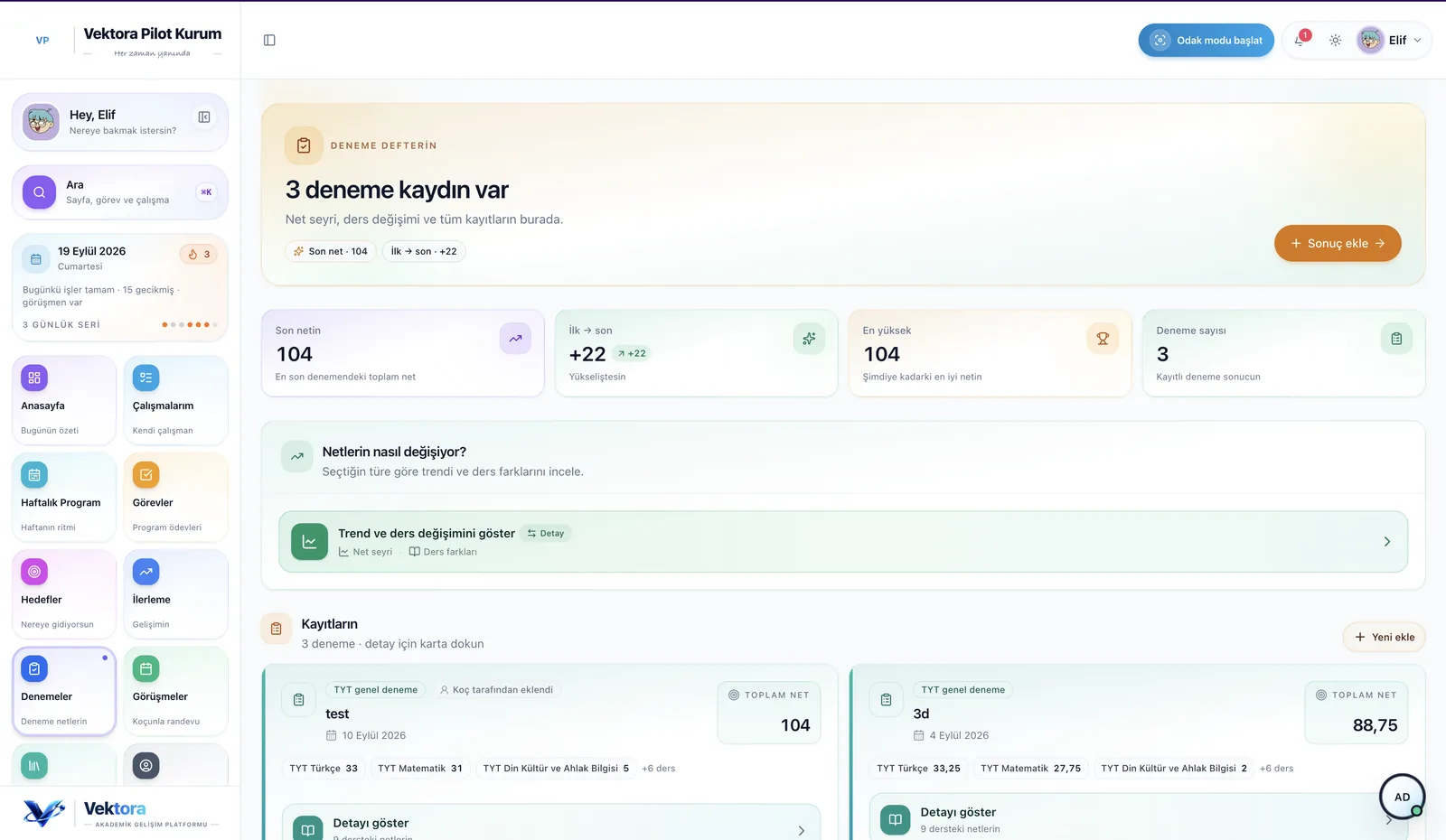
Task: Open the 3d deneme record card
Action: 1138,753
